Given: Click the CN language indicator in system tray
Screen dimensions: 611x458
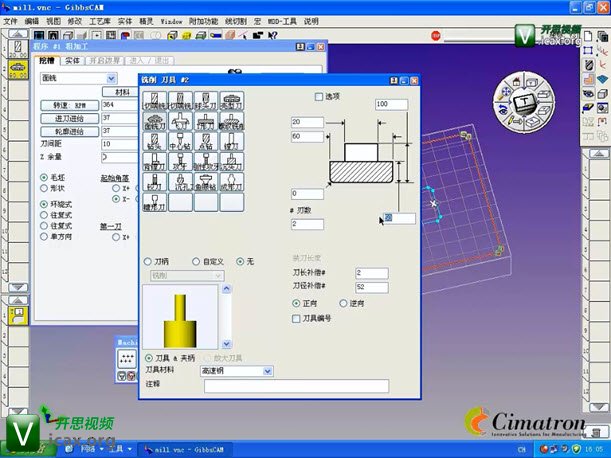Looking at the screenshot, I should [x=522, y=449].
